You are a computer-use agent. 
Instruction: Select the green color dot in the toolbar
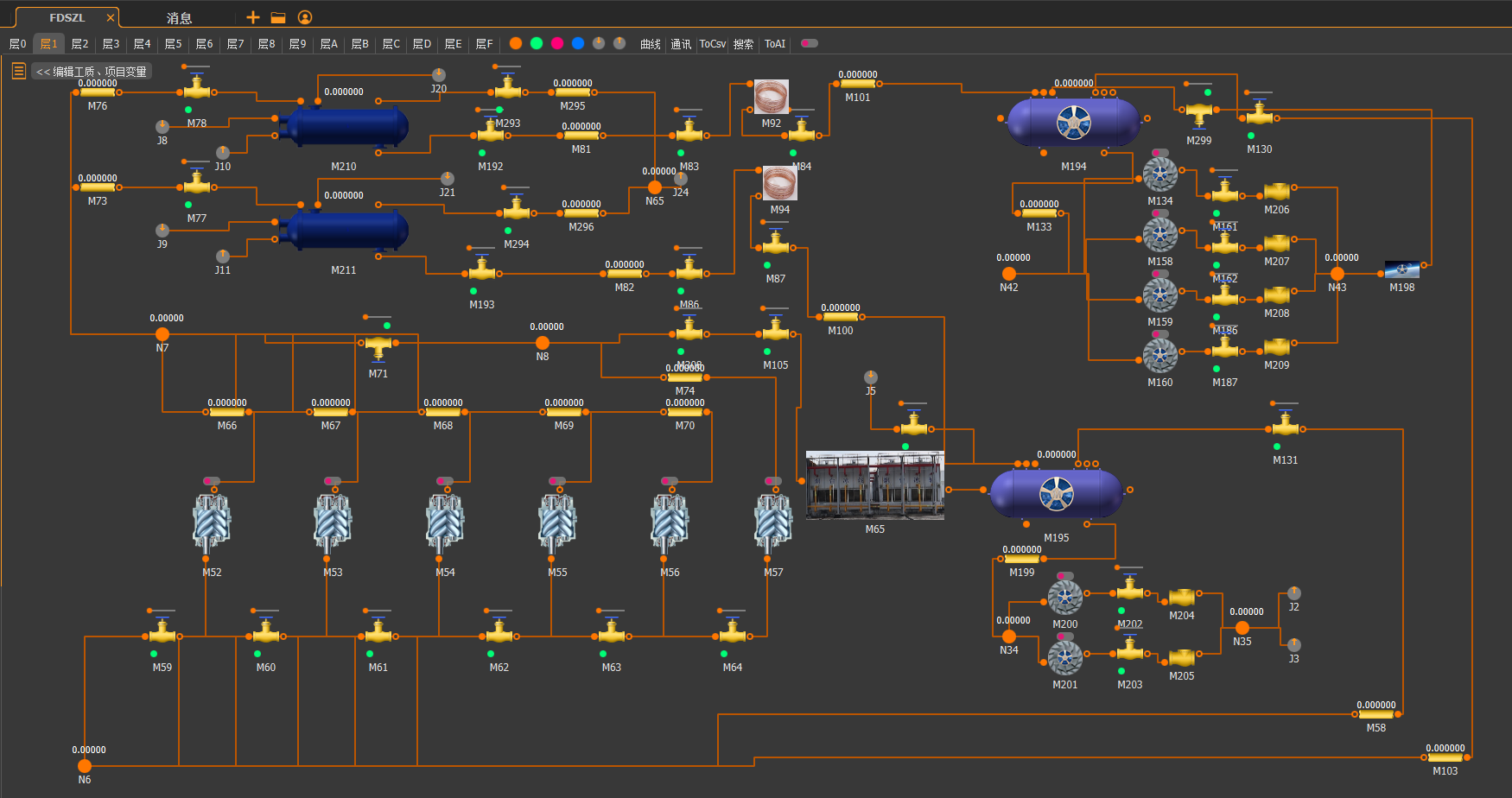click(x=537, y=43)
